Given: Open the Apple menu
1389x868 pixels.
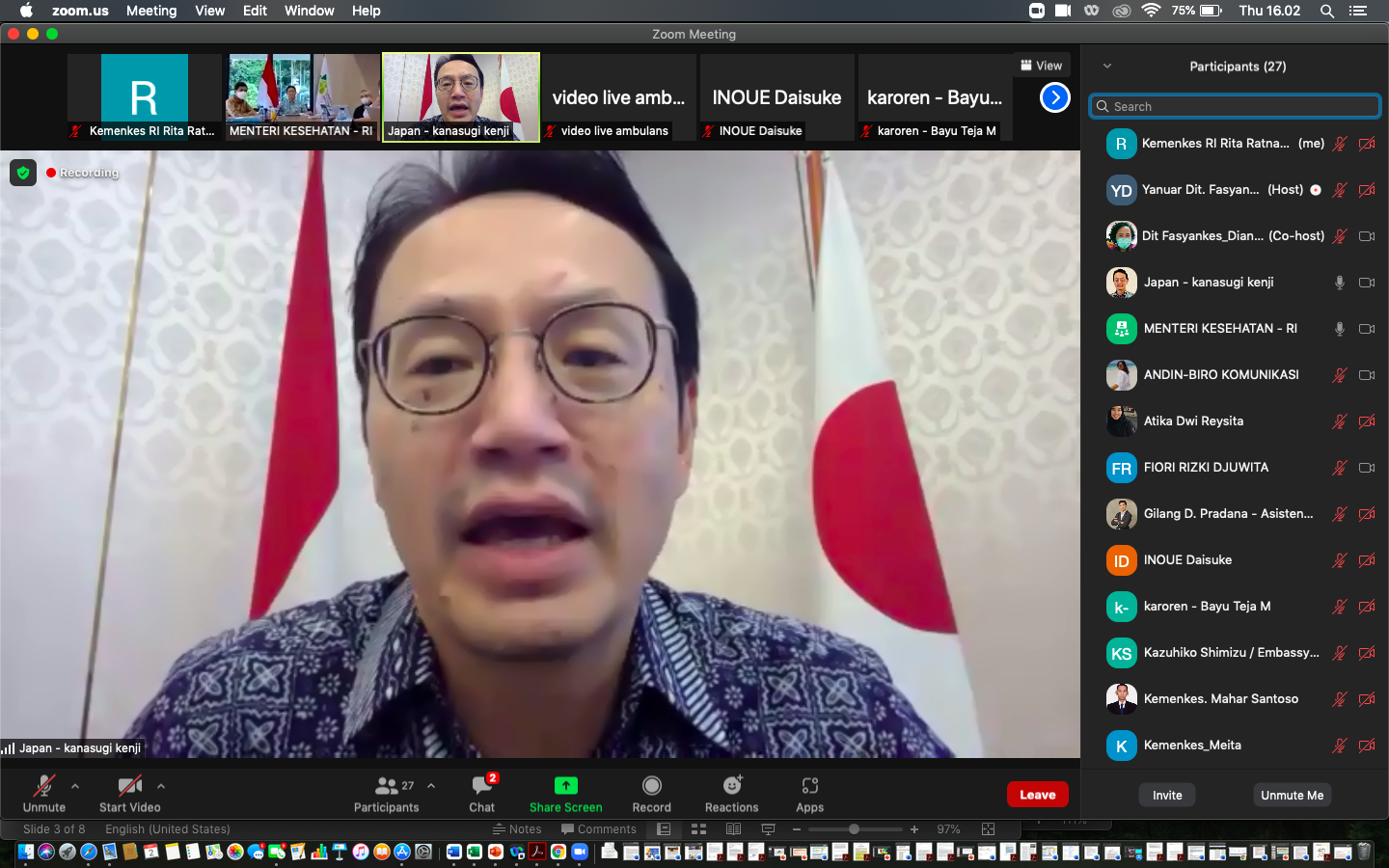Looking at the screenshot, I should pos(26,11).
